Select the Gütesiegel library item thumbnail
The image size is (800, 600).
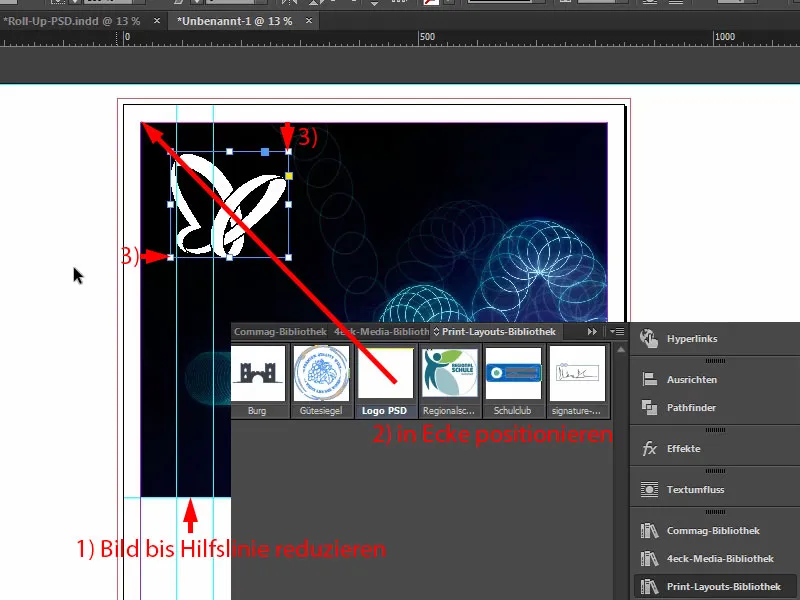321,373
